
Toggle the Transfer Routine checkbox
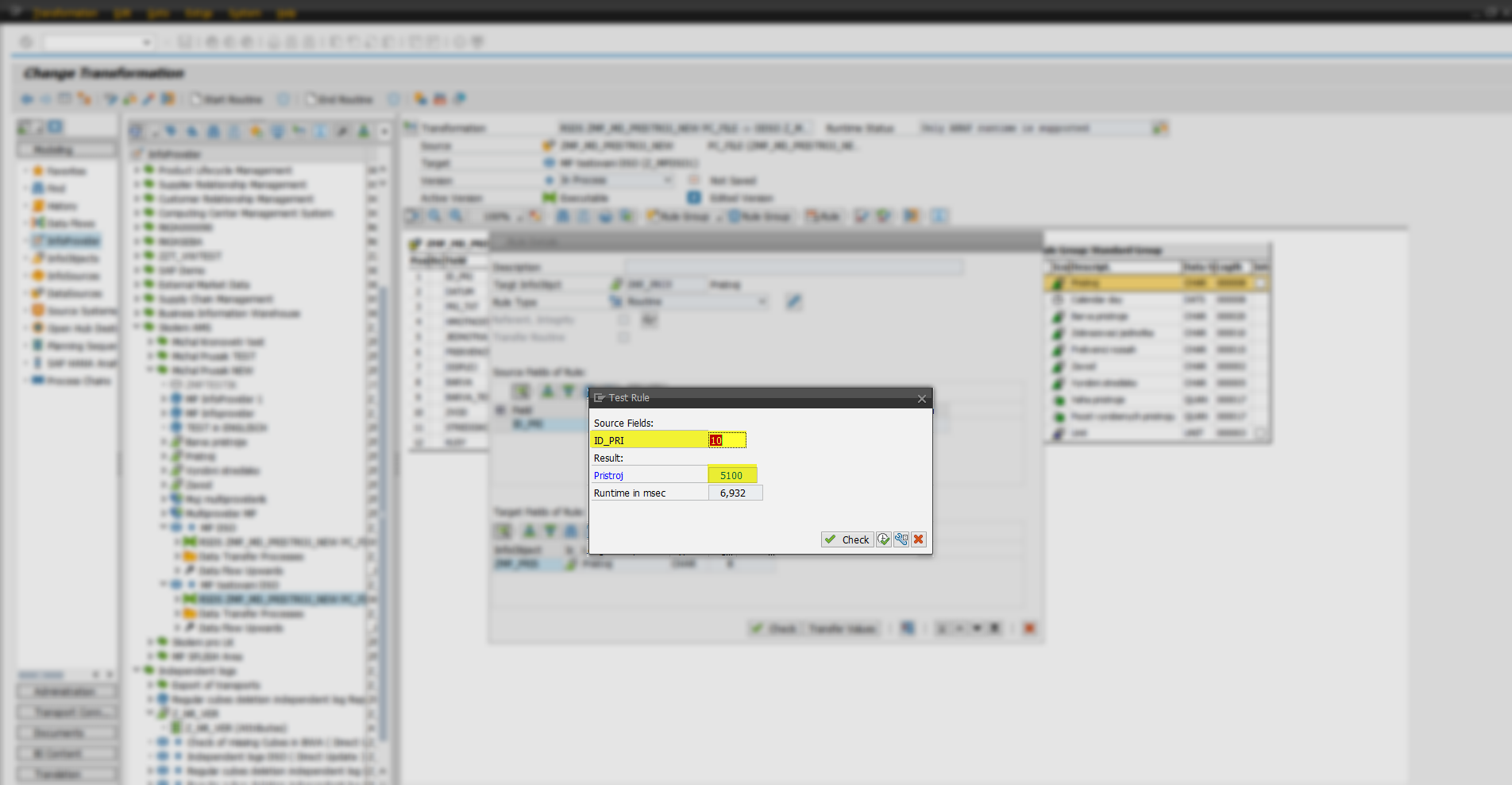[x=624, y=337]
